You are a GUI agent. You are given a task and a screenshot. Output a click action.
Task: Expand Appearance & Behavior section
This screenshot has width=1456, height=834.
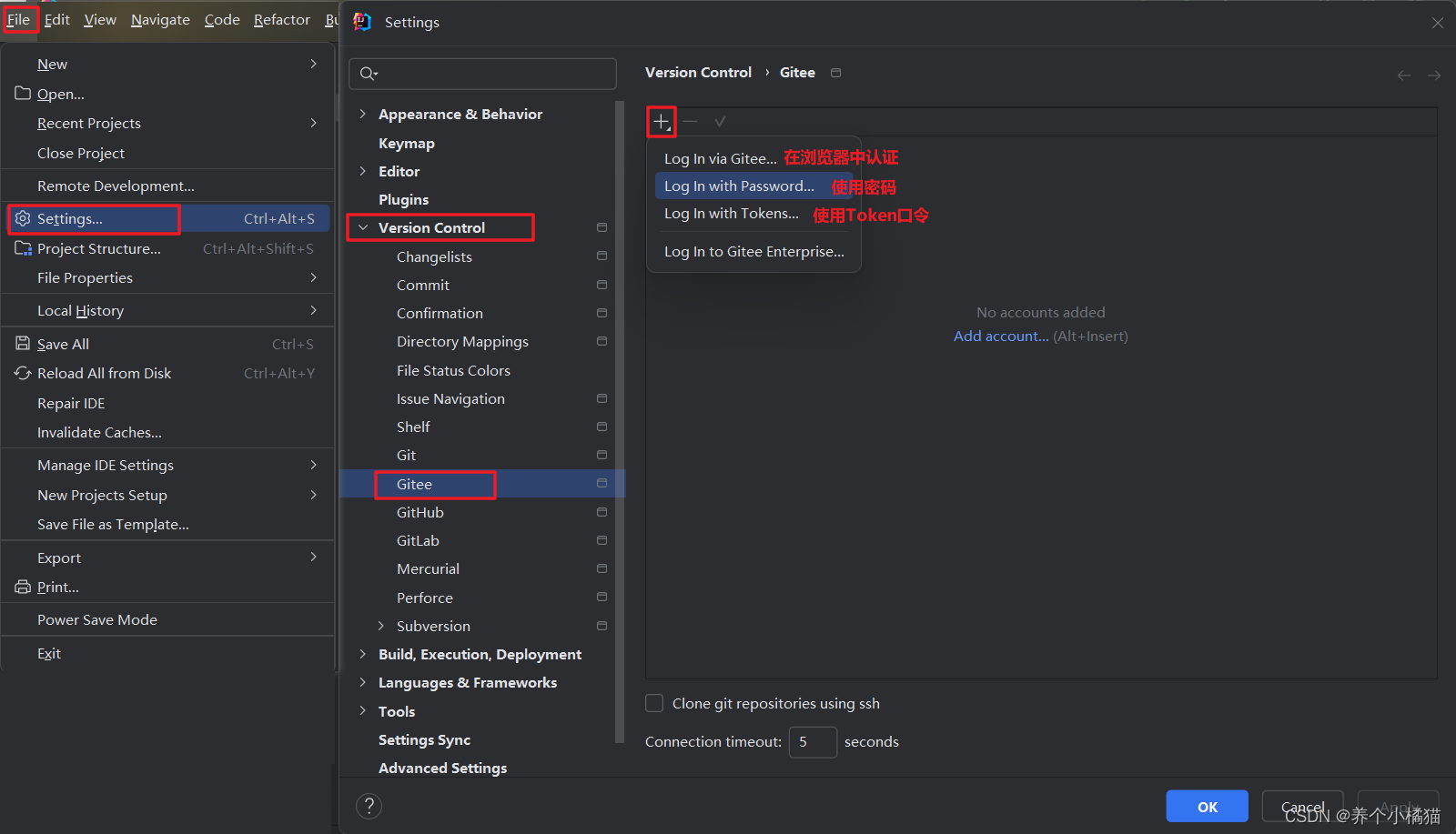point(362,114)
